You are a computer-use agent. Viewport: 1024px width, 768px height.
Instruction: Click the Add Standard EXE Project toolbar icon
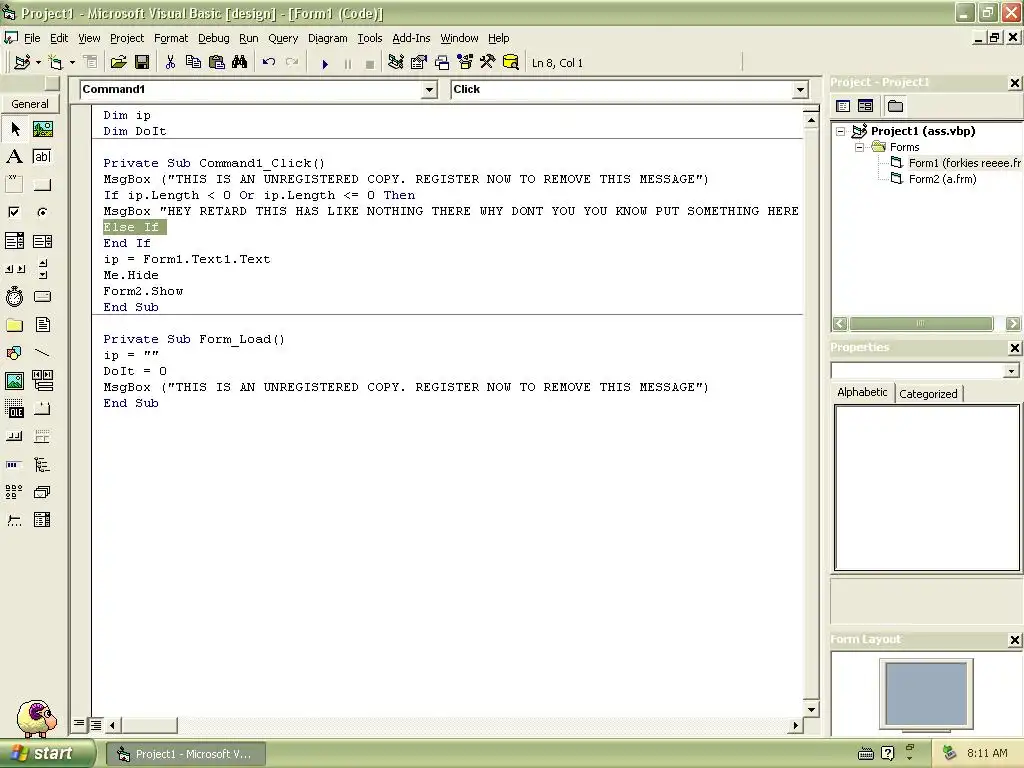[x=22, y=63]
